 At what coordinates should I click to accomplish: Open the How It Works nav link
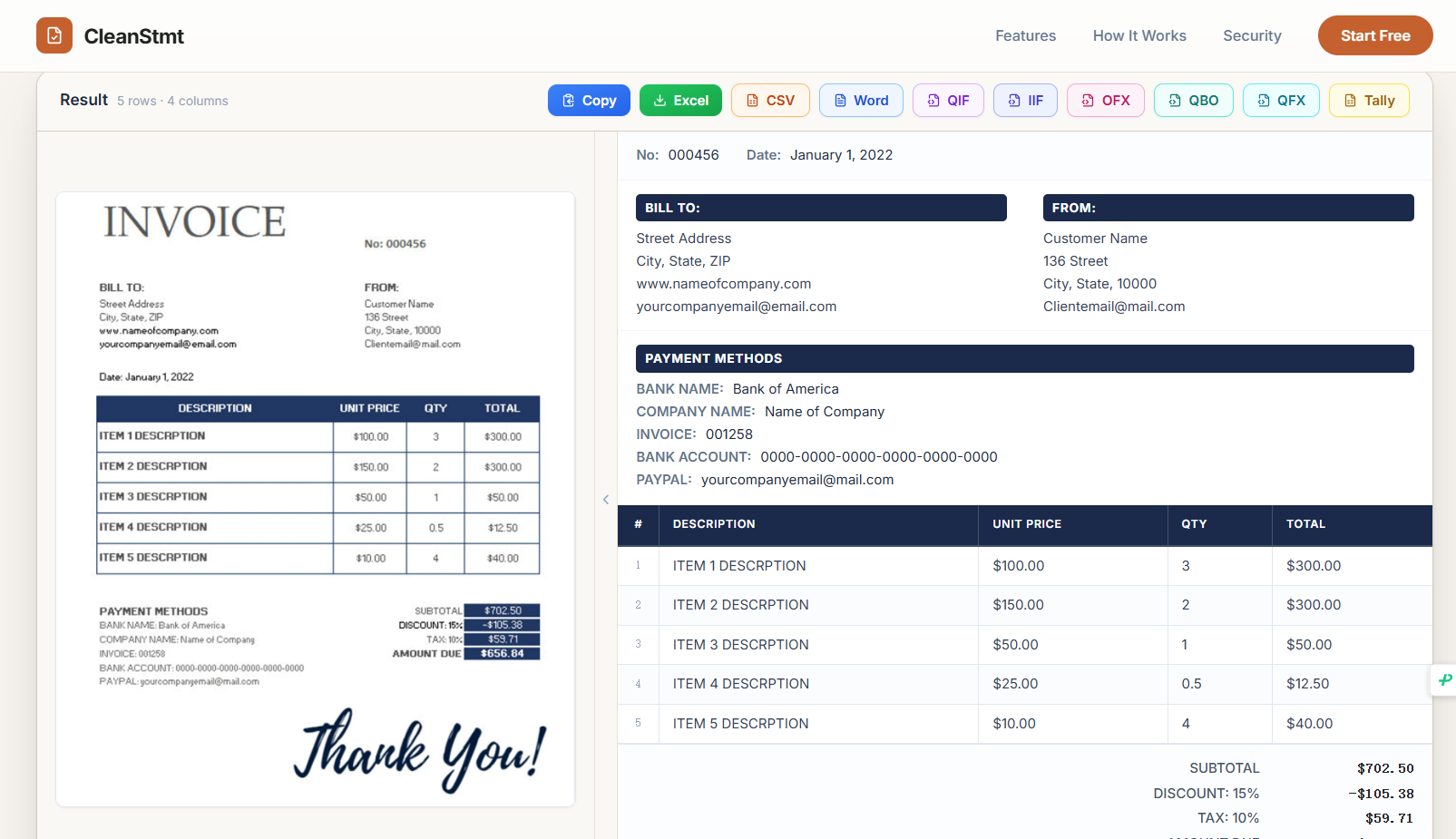pyautogui.click(x=1139, y=35)
